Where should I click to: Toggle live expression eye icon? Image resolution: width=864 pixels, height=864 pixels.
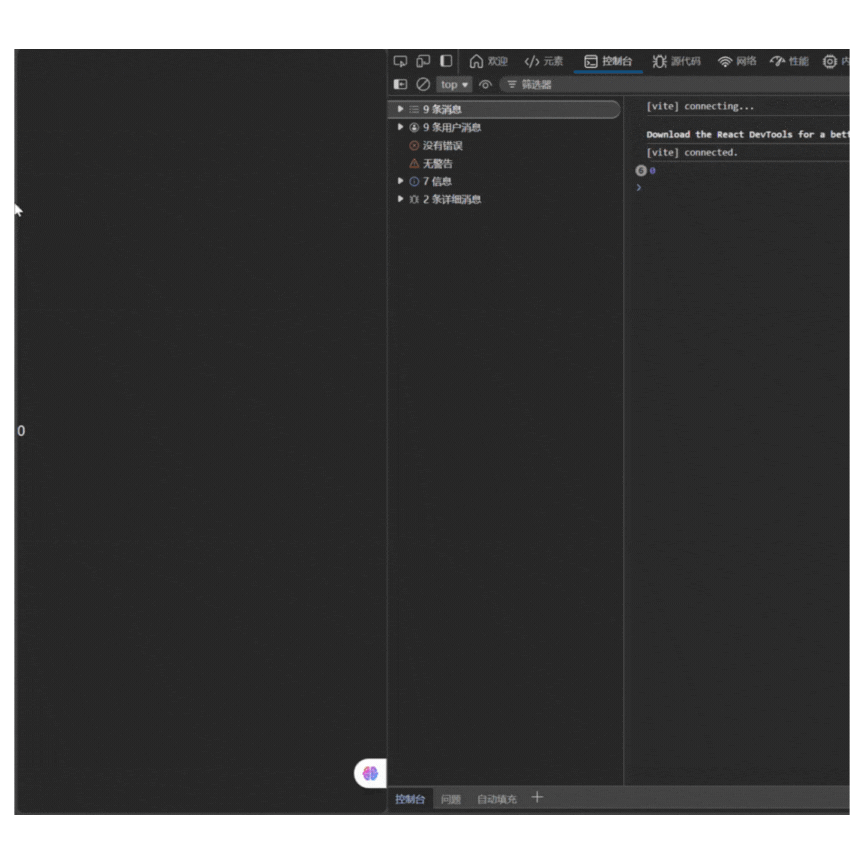coord(485,84)
